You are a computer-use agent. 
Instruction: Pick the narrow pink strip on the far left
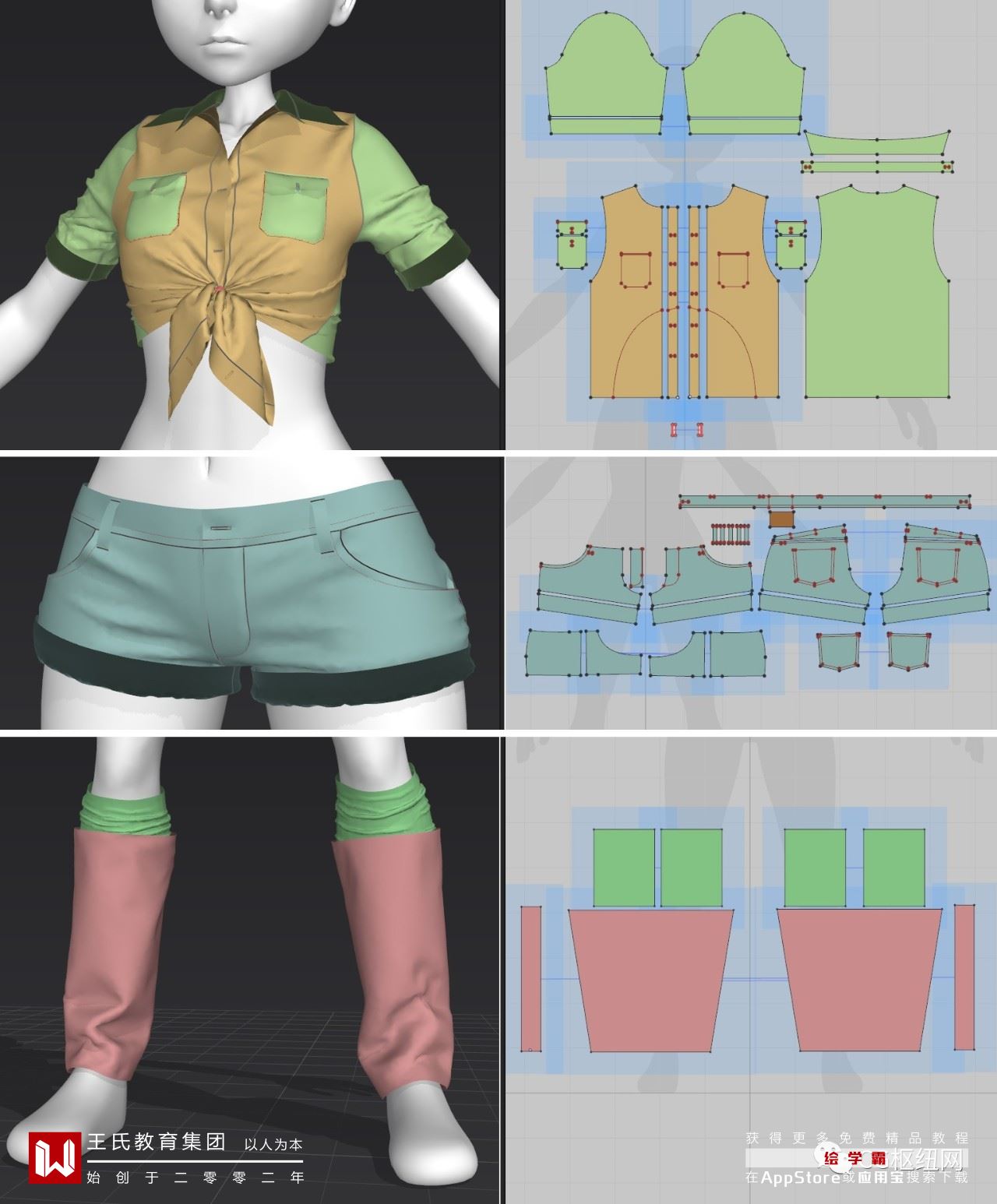(531, 979)
